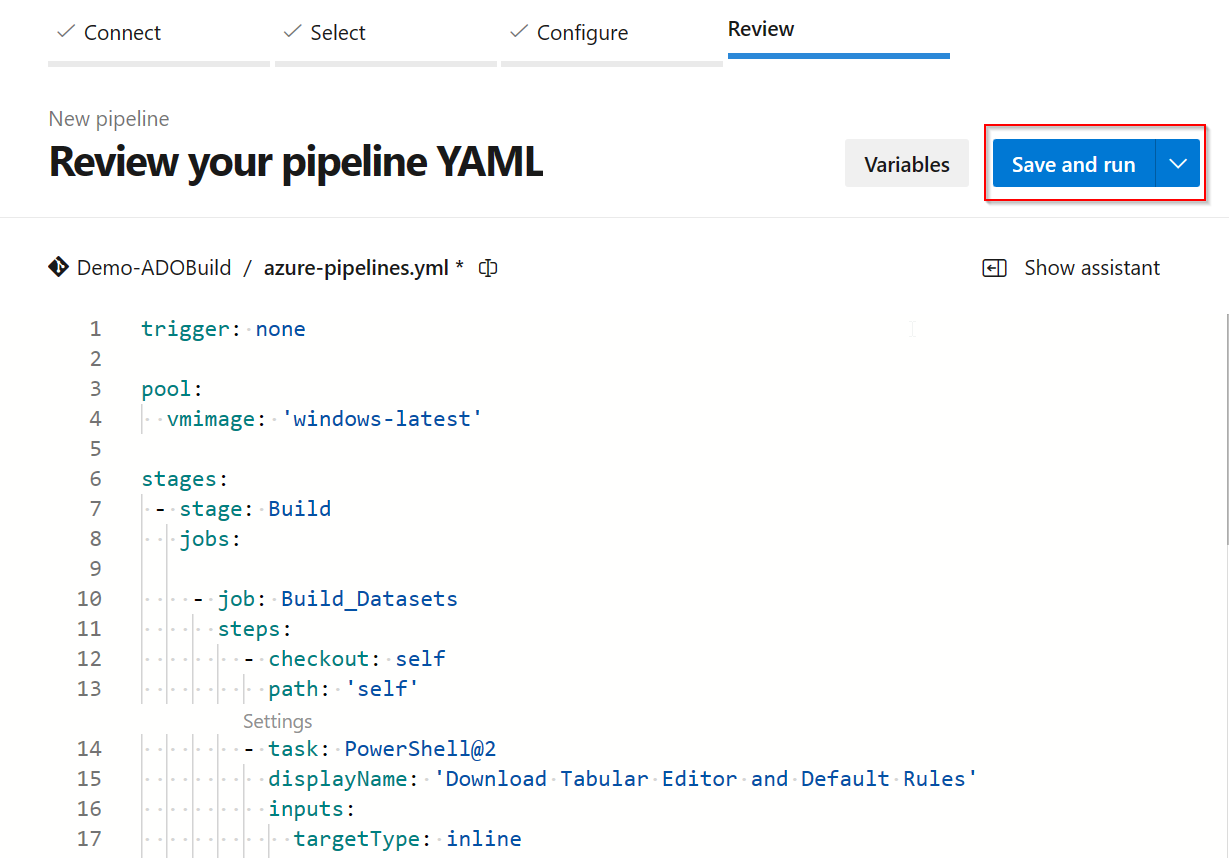Open the Variables panel

pos(906,163)
